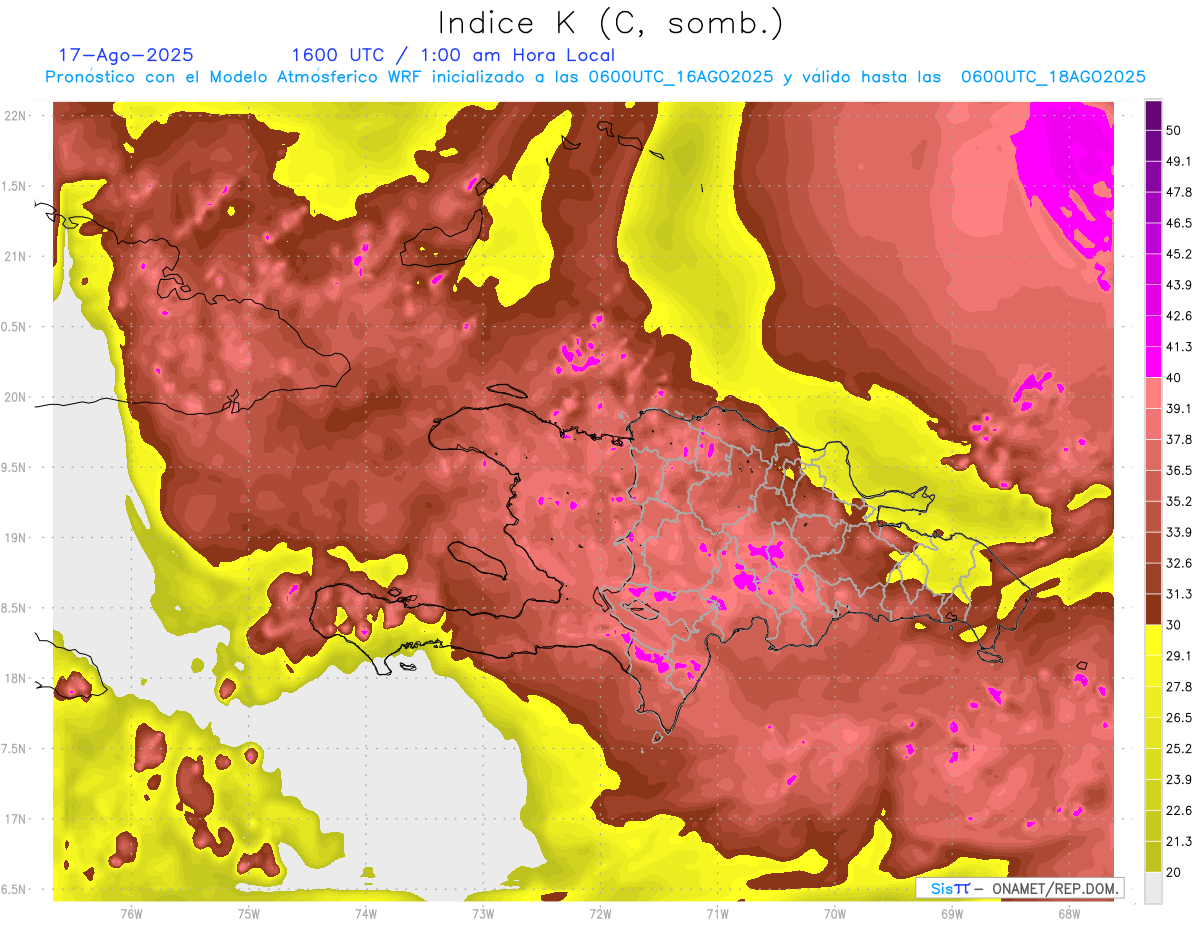The image size is (1200, 927).
Task: Click the '20N' latitude label
Action: (16, 397)
